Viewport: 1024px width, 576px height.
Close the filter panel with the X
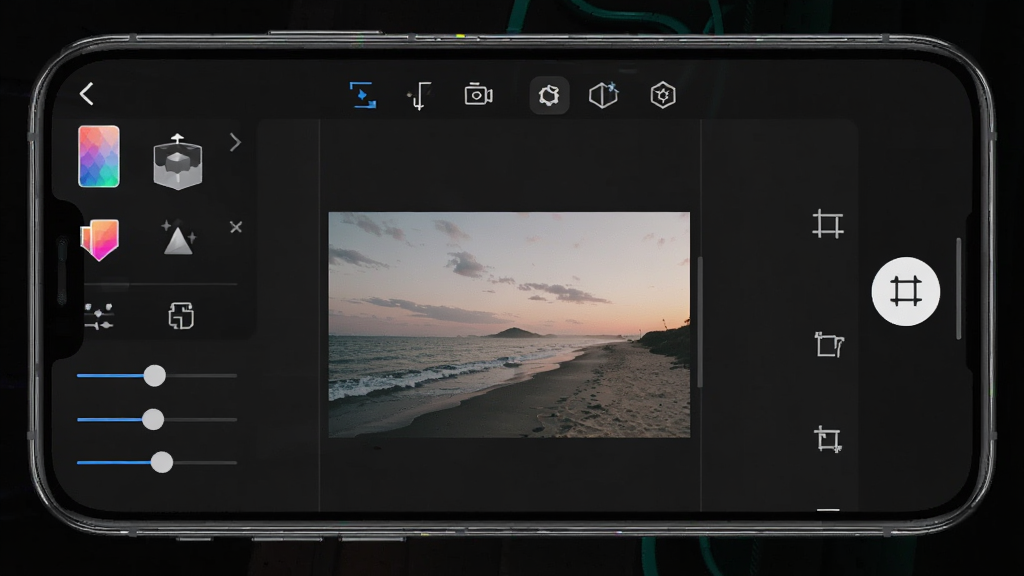[236, 227]
